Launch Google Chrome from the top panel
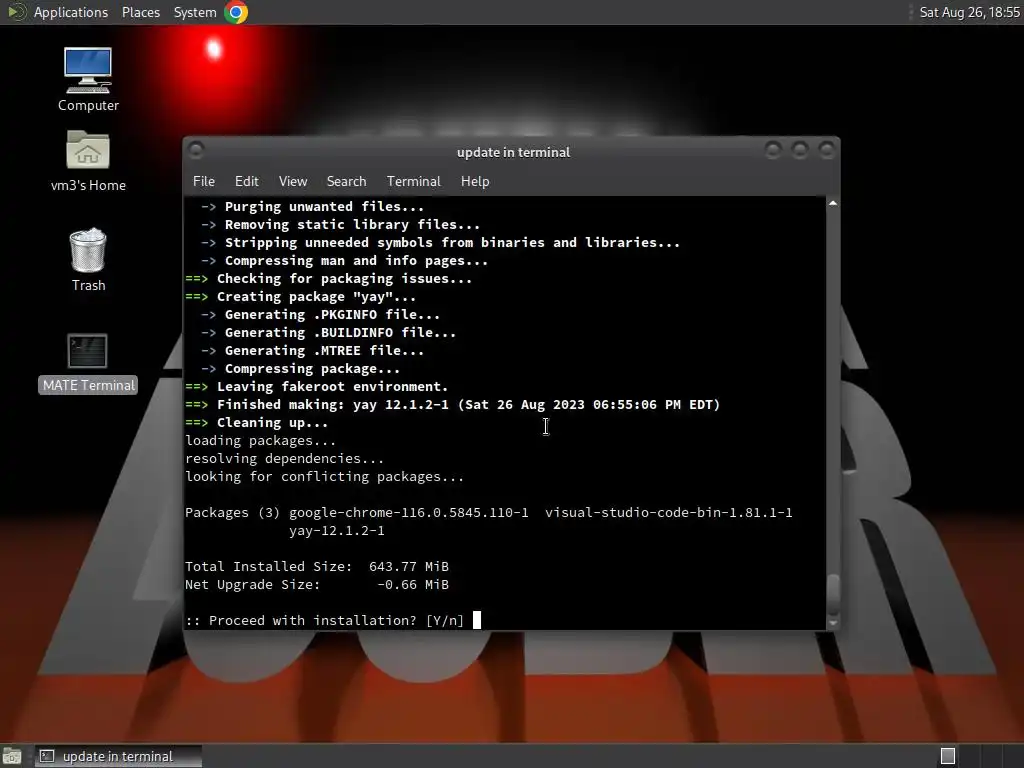The width and height of the screenshot is (1024, 768). pyautogui.click(x=236, y=12)
